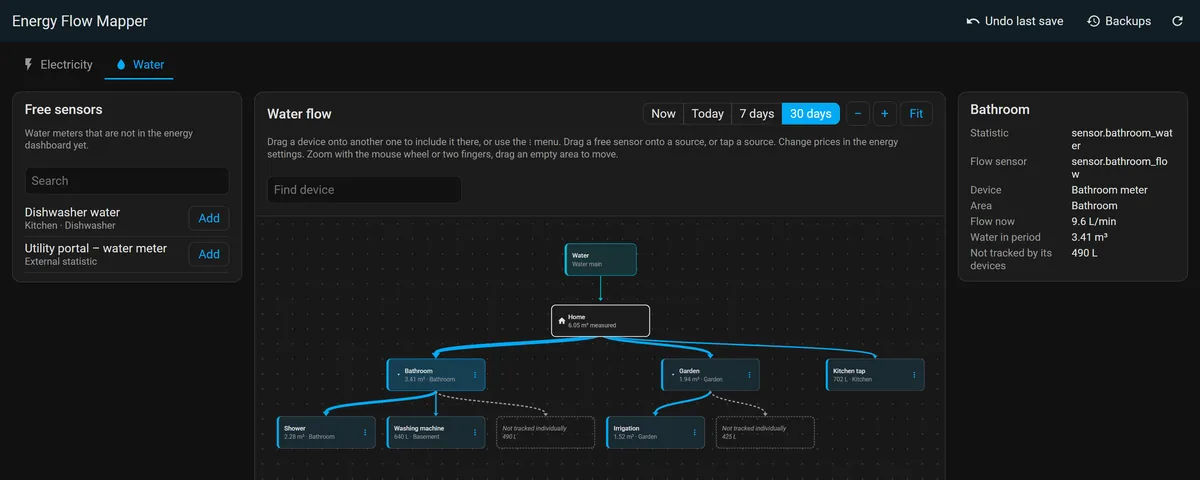The height and width of the screenshot is (480, 1200).
Task: Select the Kitchen tap node
Action: (875, 375)
